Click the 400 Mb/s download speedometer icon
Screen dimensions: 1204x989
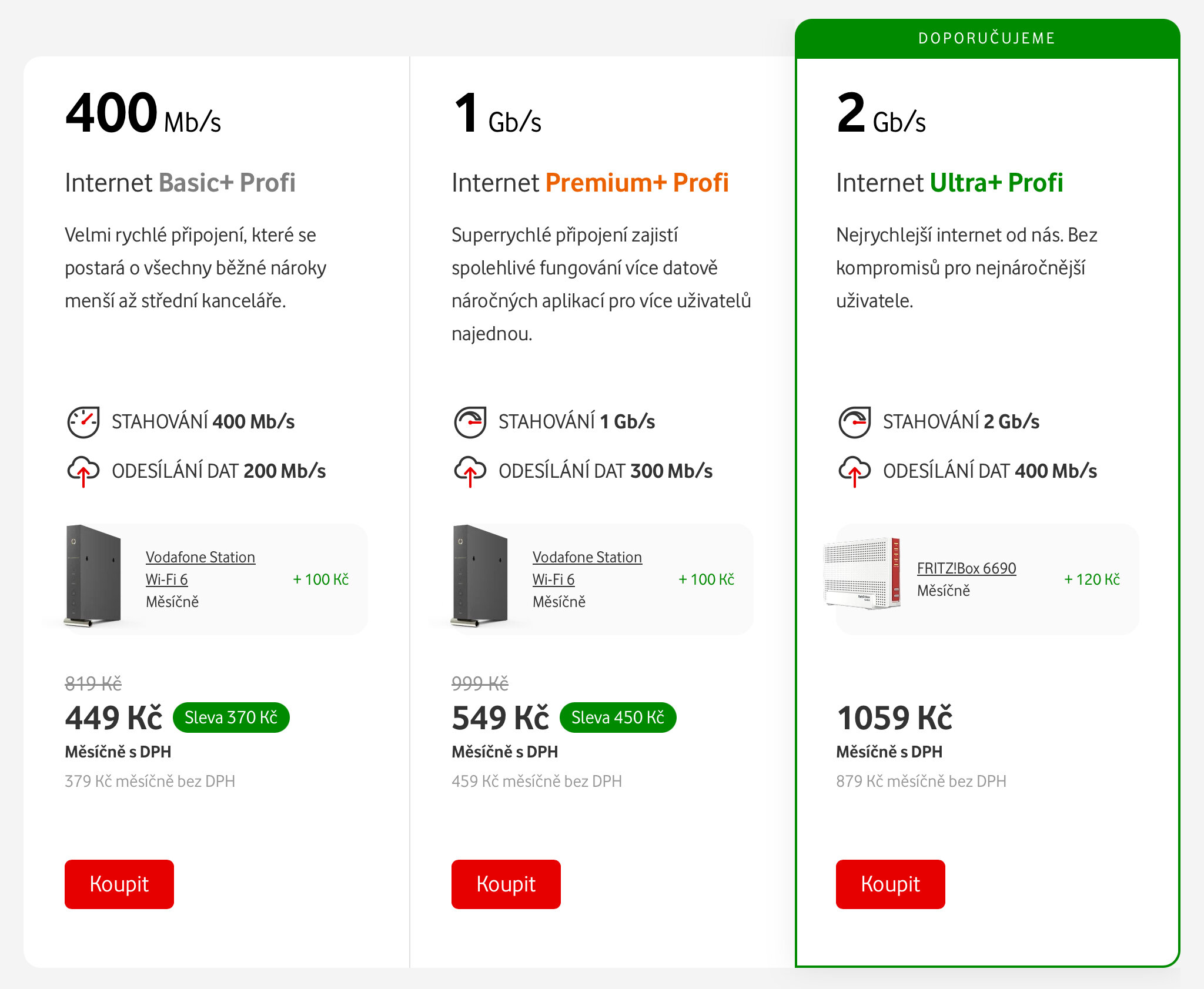tap(83, 422)
